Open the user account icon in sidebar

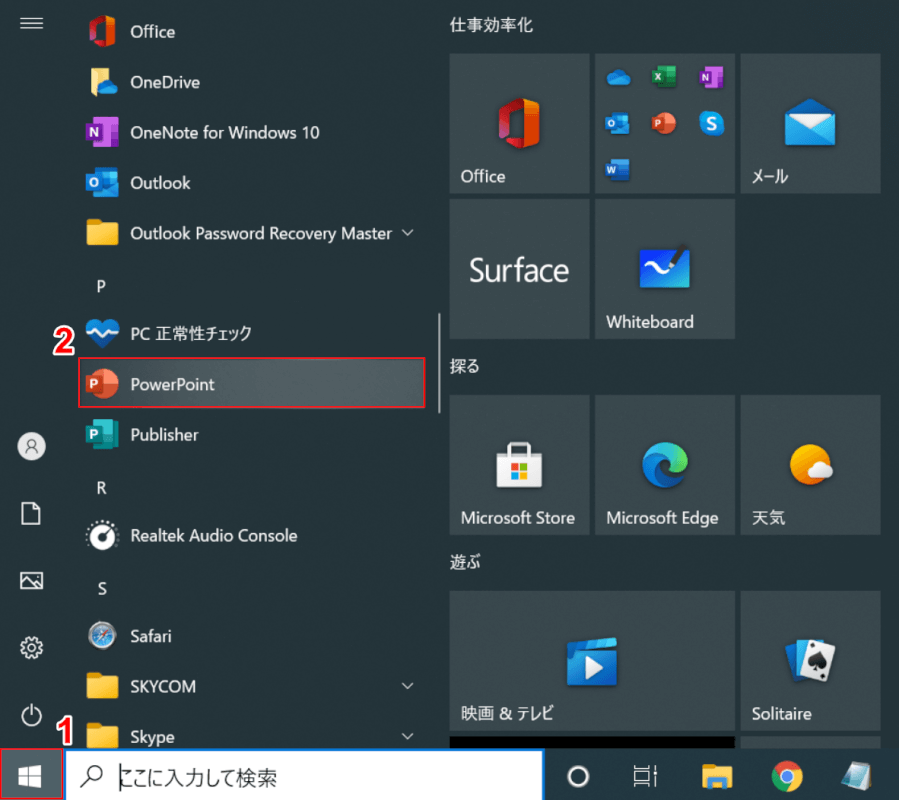click(32, 446)
